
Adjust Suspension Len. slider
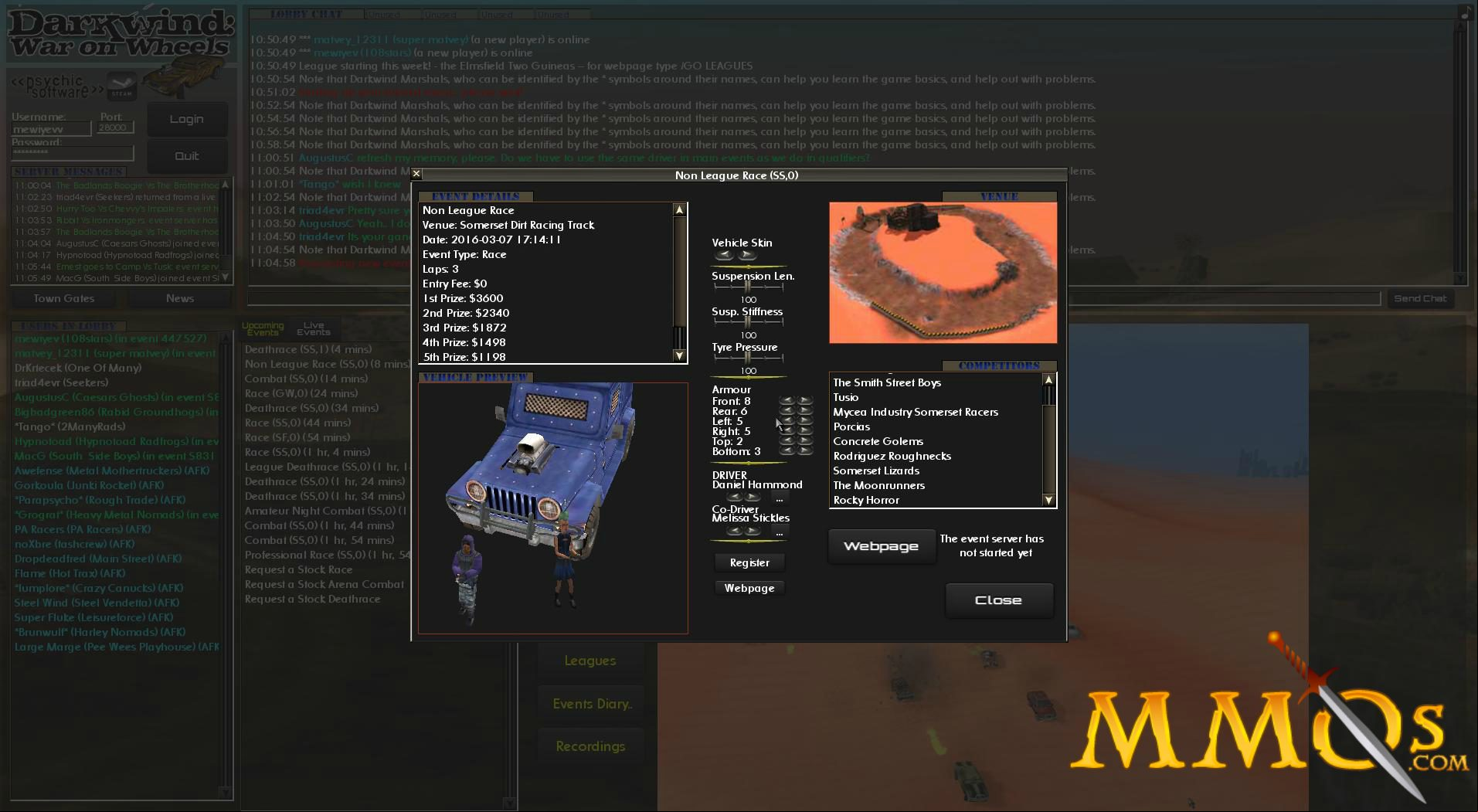[x=748, y=287]
